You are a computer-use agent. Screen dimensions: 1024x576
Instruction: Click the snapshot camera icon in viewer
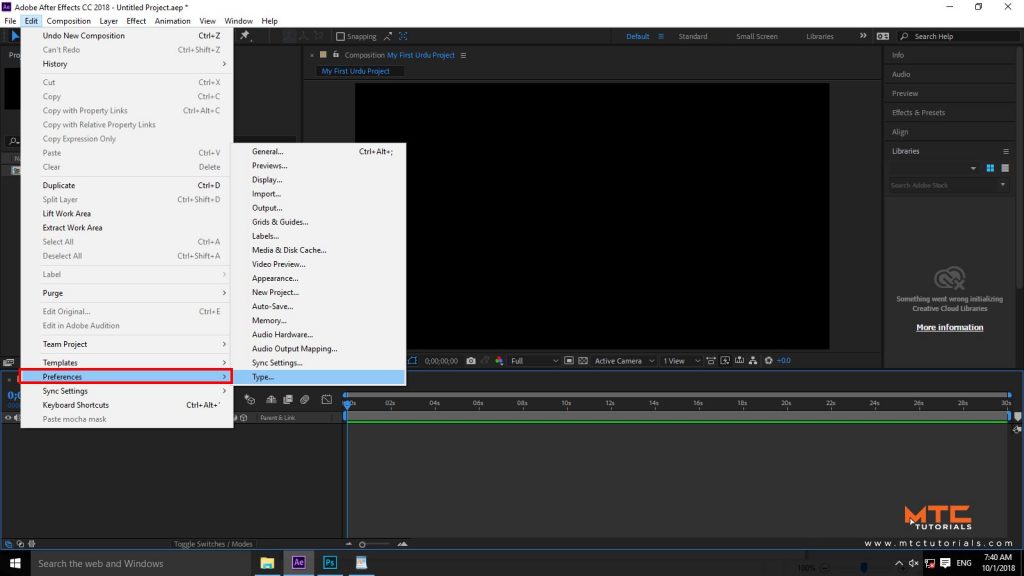(x=470, y=360)
